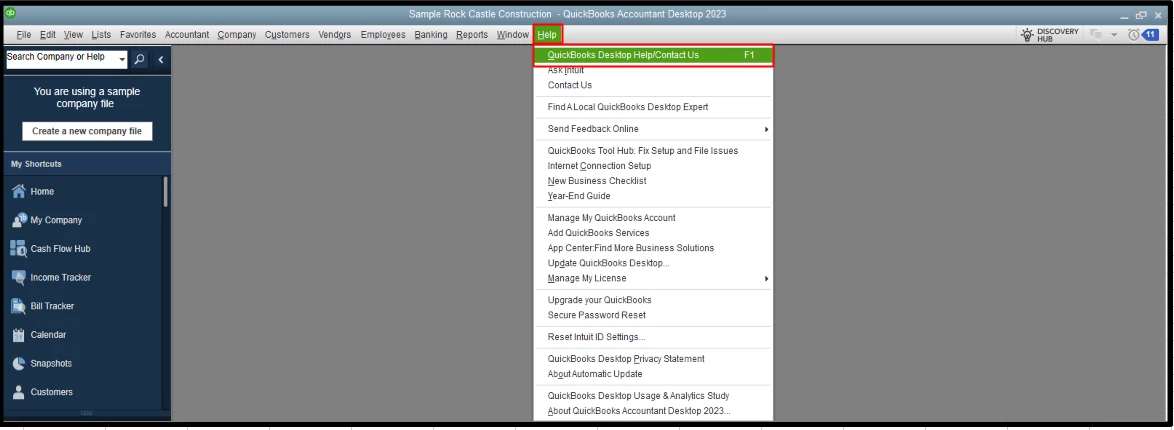Expand the Manage My License submenu
Screen dimensions: 1174x430
click(766, 278)
